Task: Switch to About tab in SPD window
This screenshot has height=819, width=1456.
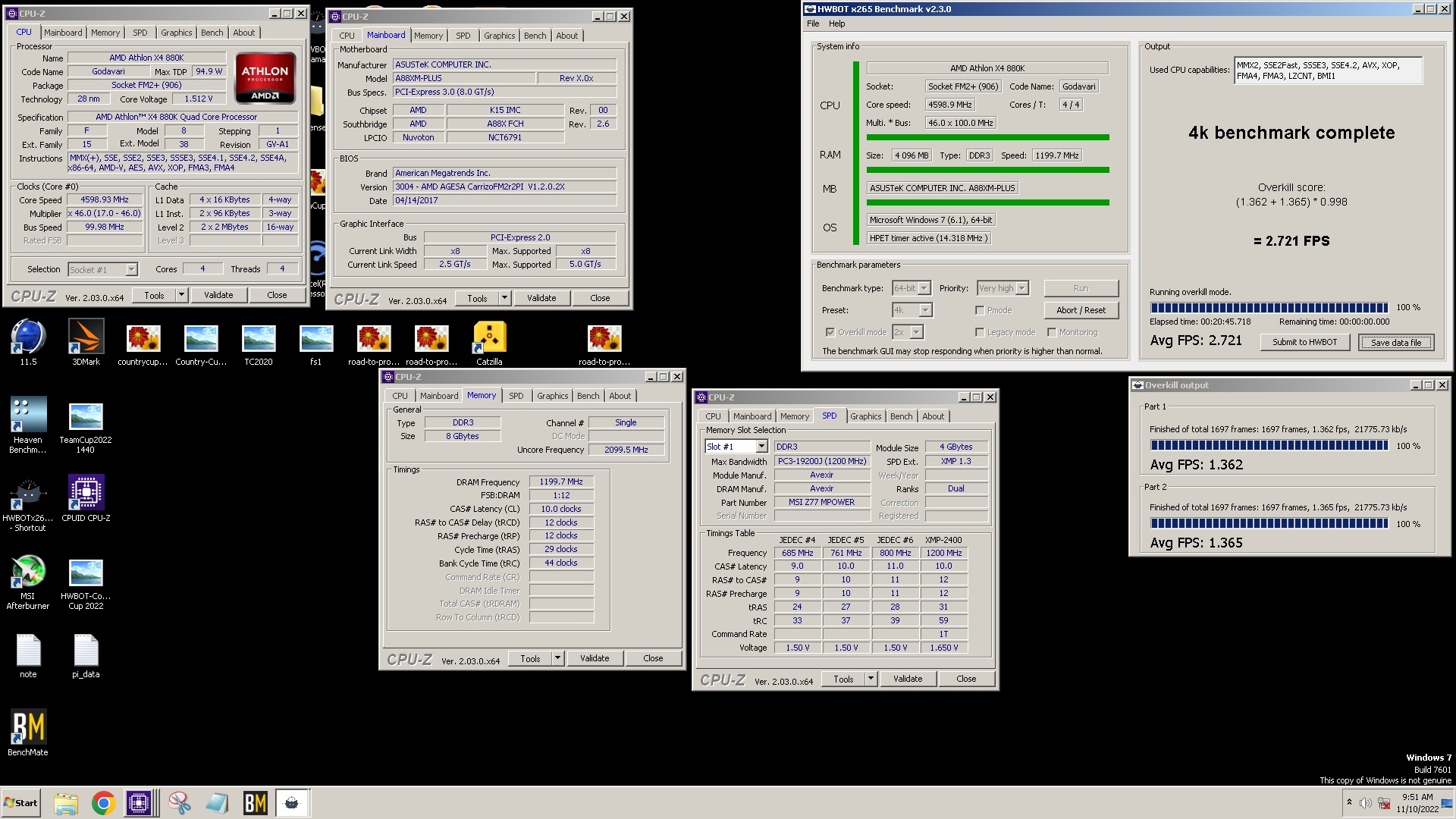Action: (934, 416)
